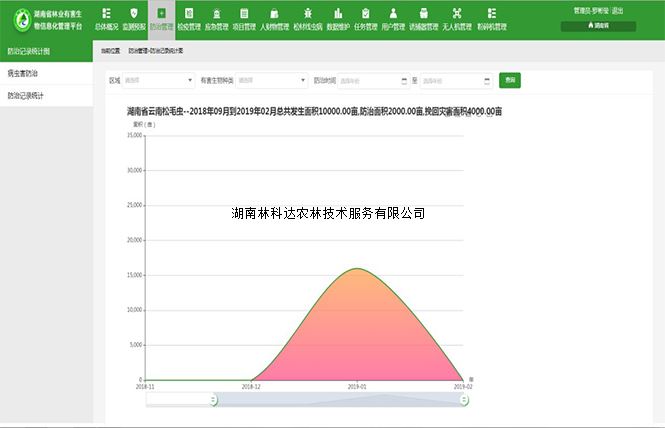
Task: Click the green 查询 search button
Action: (x=510, y=80)
